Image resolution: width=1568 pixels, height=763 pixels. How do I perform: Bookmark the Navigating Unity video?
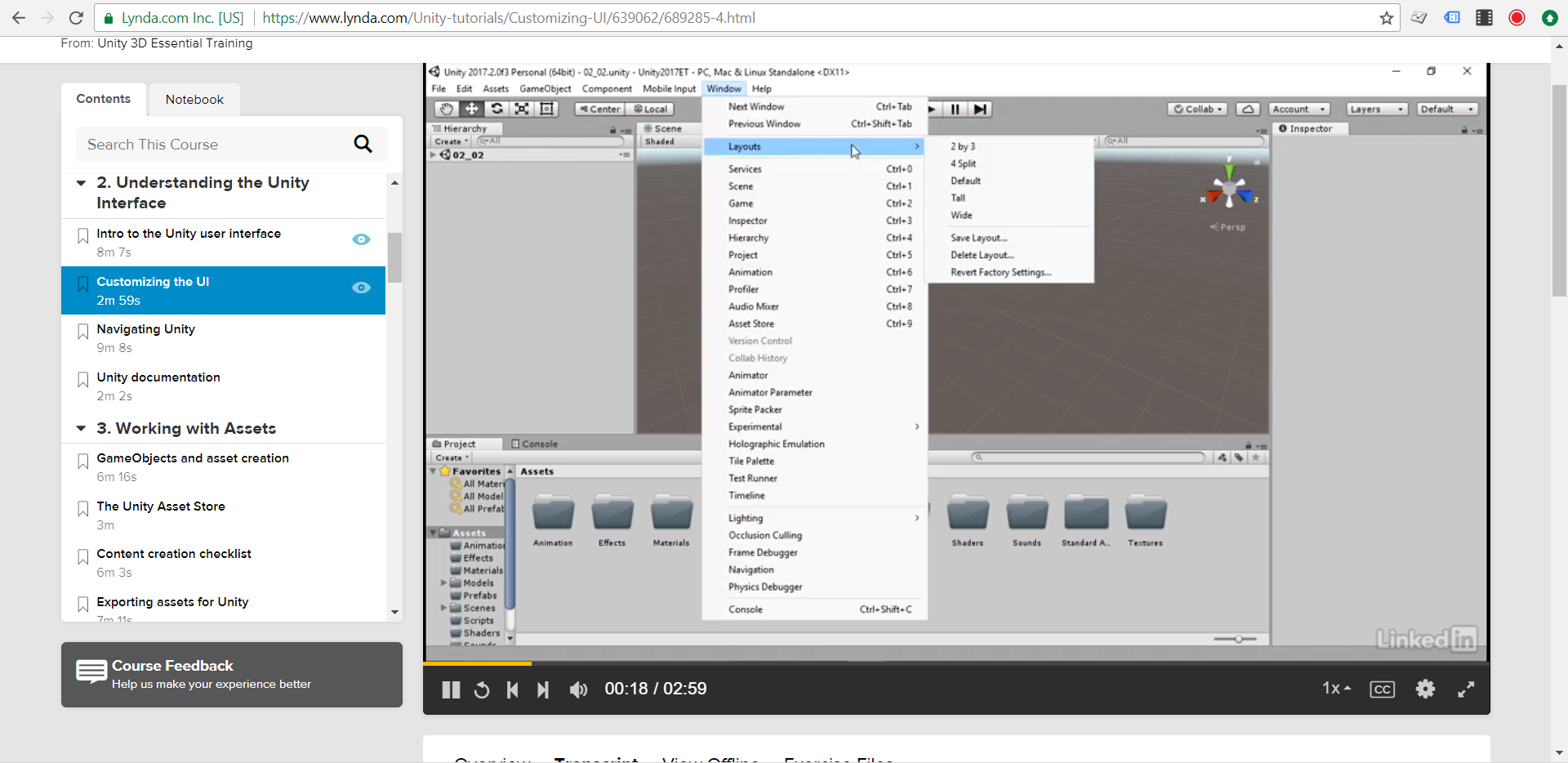tap(82, 332)
